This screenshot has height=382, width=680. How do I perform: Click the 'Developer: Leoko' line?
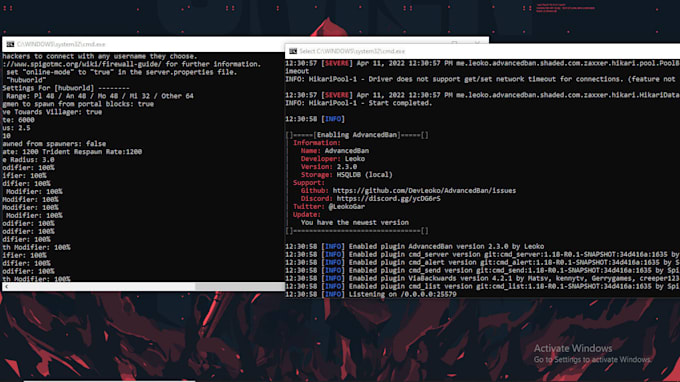click(333, 159)
